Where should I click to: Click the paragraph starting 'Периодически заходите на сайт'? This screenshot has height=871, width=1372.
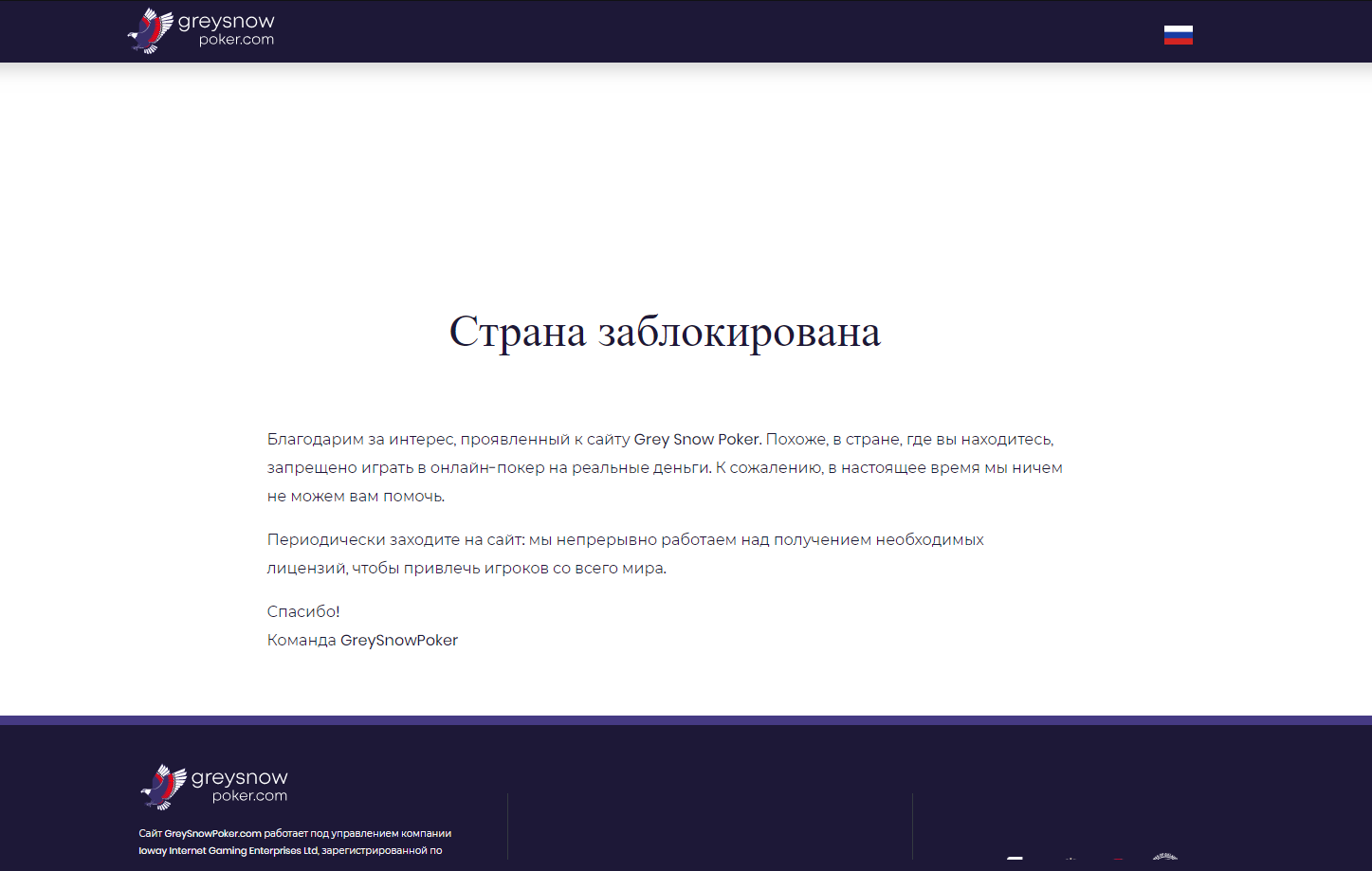pos(626,554)
